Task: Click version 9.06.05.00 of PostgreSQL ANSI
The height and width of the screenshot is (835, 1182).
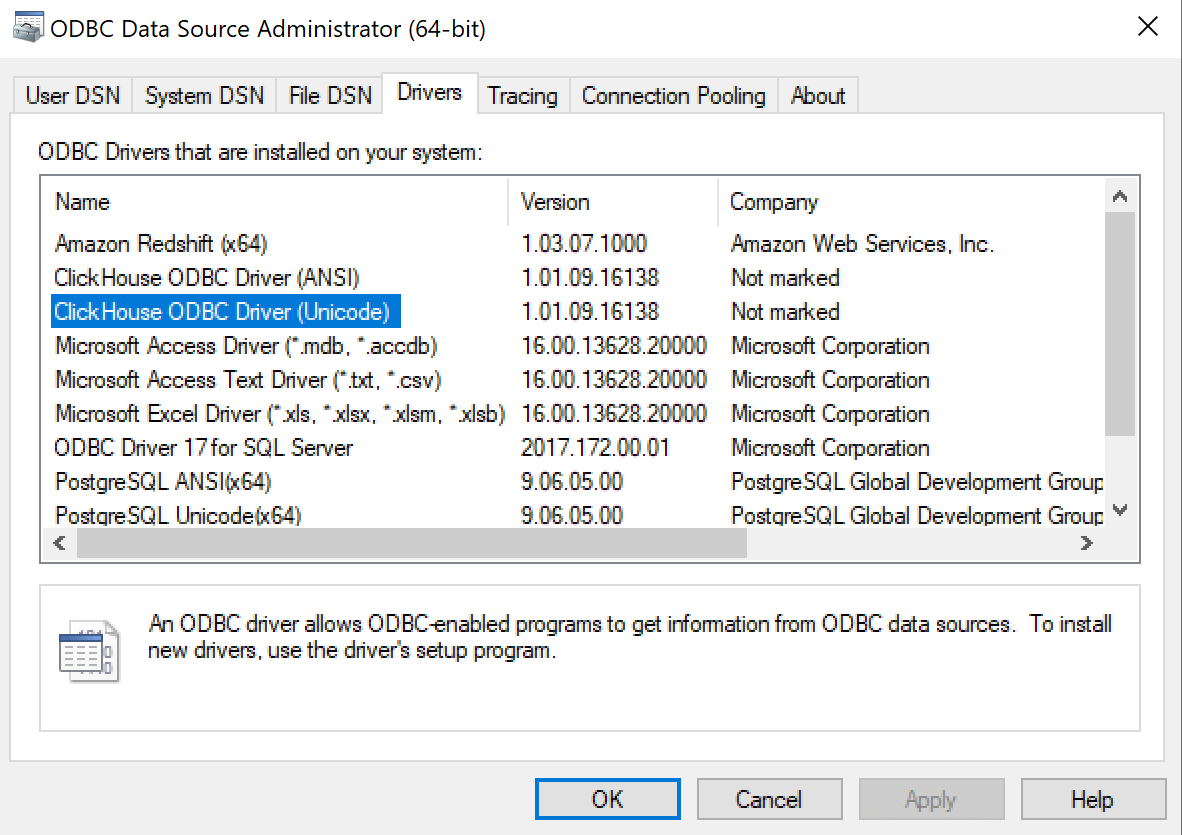Action: (572, 482)
